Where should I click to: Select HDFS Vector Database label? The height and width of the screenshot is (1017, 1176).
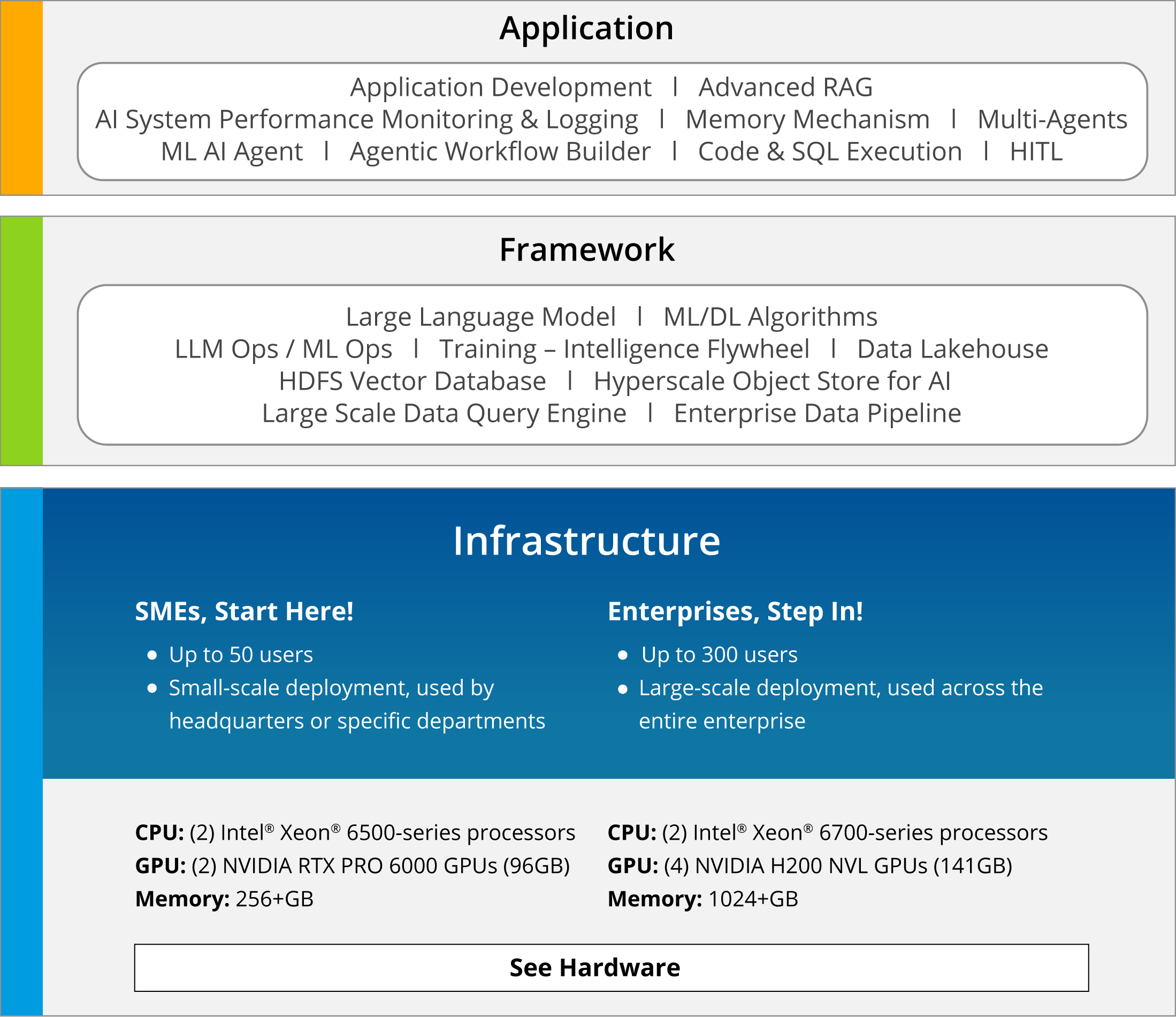[x=413, y=381]
